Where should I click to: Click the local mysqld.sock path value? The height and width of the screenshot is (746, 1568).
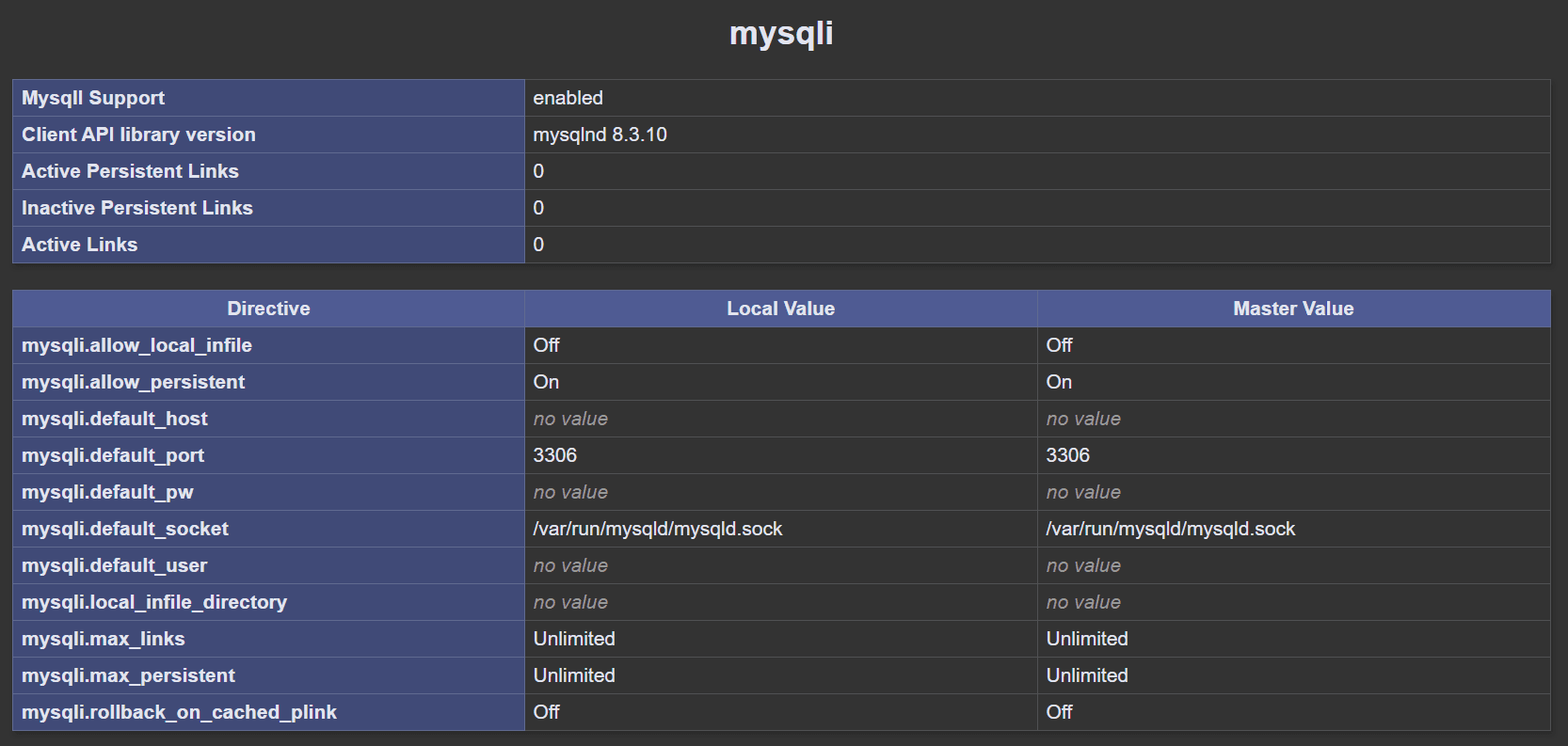[x=658, y=529]
